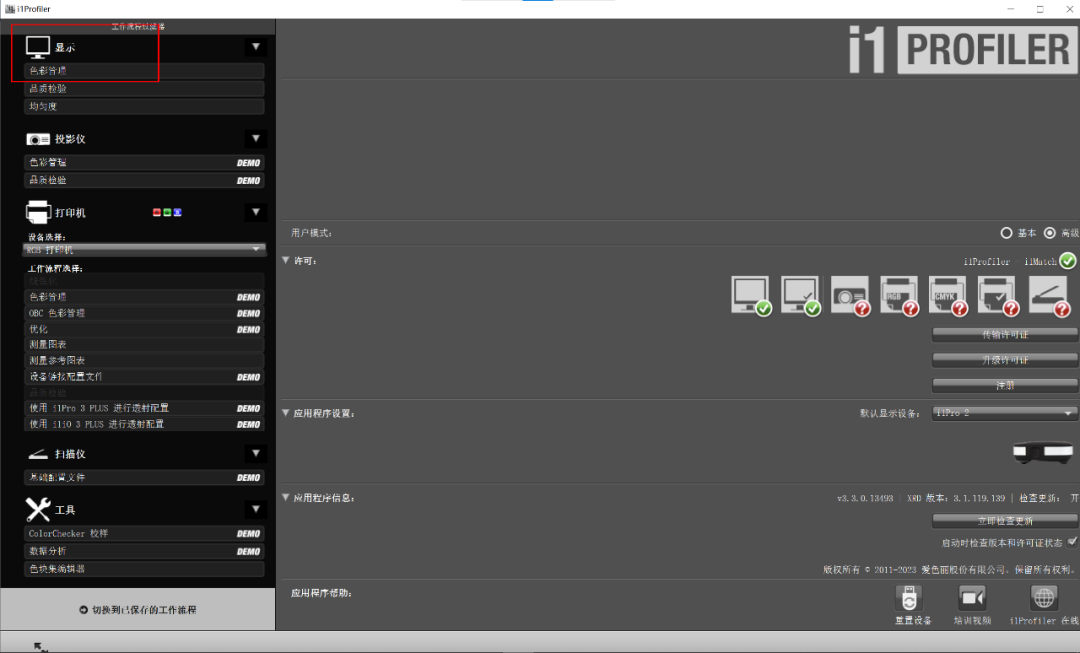Viewport: 1080px width, 653px height.
Task: Open the 培训视频 camera icon
Action: point(973,598)
